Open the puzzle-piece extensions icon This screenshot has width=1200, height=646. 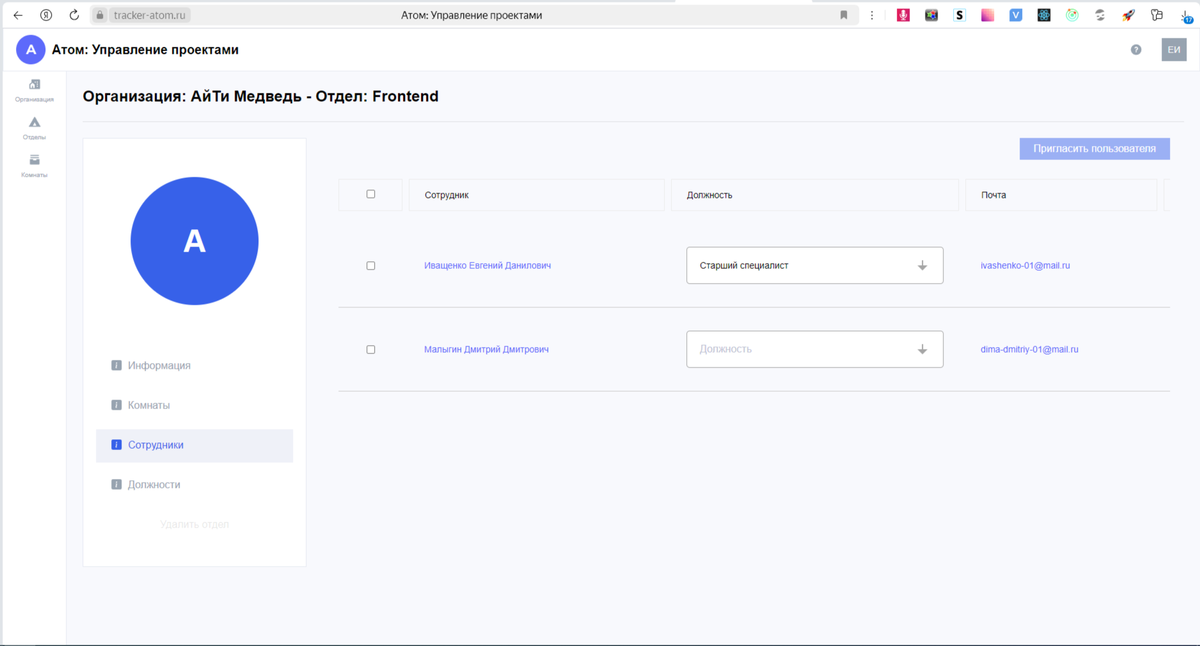(1157, 15)
